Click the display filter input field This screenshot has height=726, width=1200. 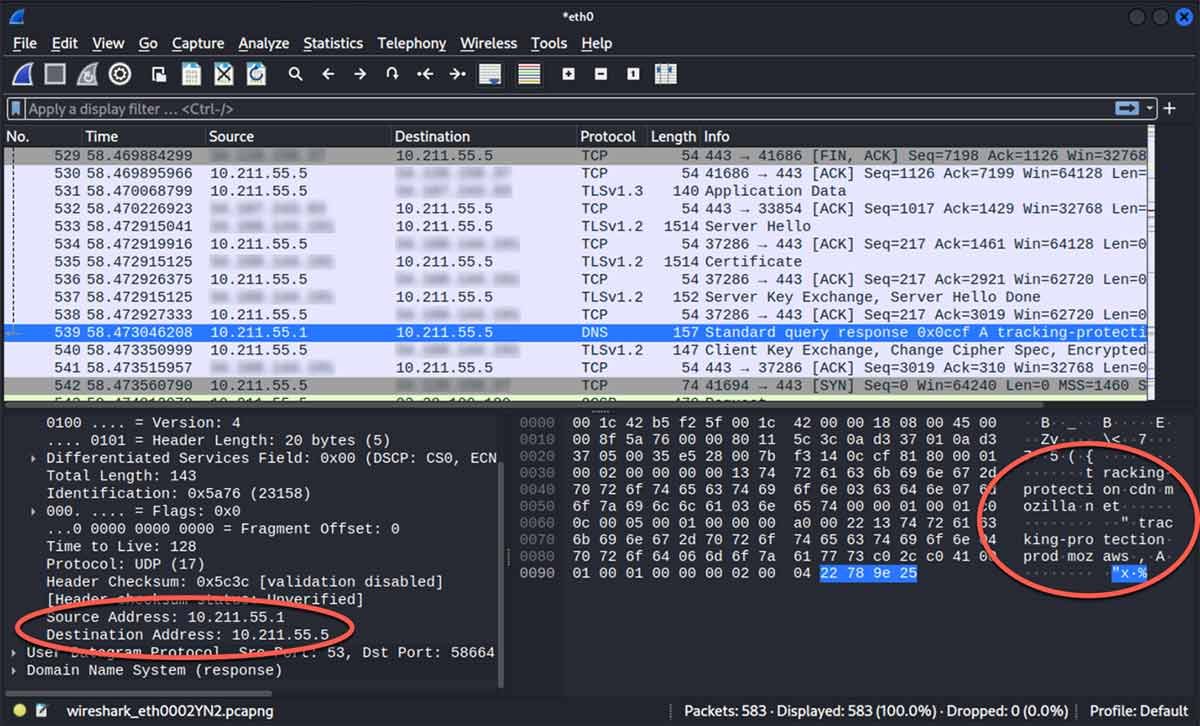pos(400,108)
